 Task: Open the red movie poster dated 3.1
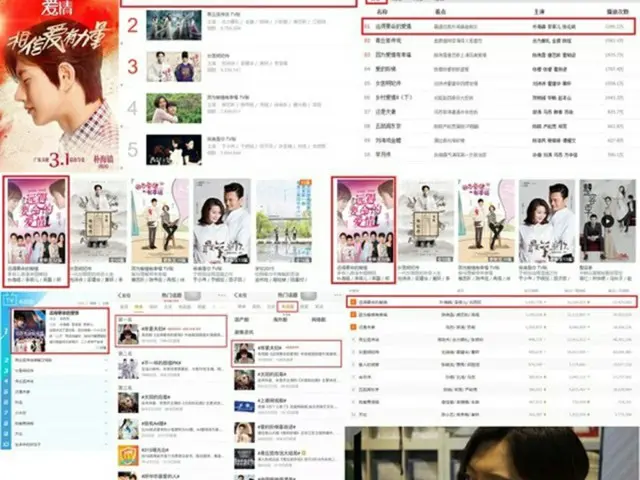click(x=60, y=86)
